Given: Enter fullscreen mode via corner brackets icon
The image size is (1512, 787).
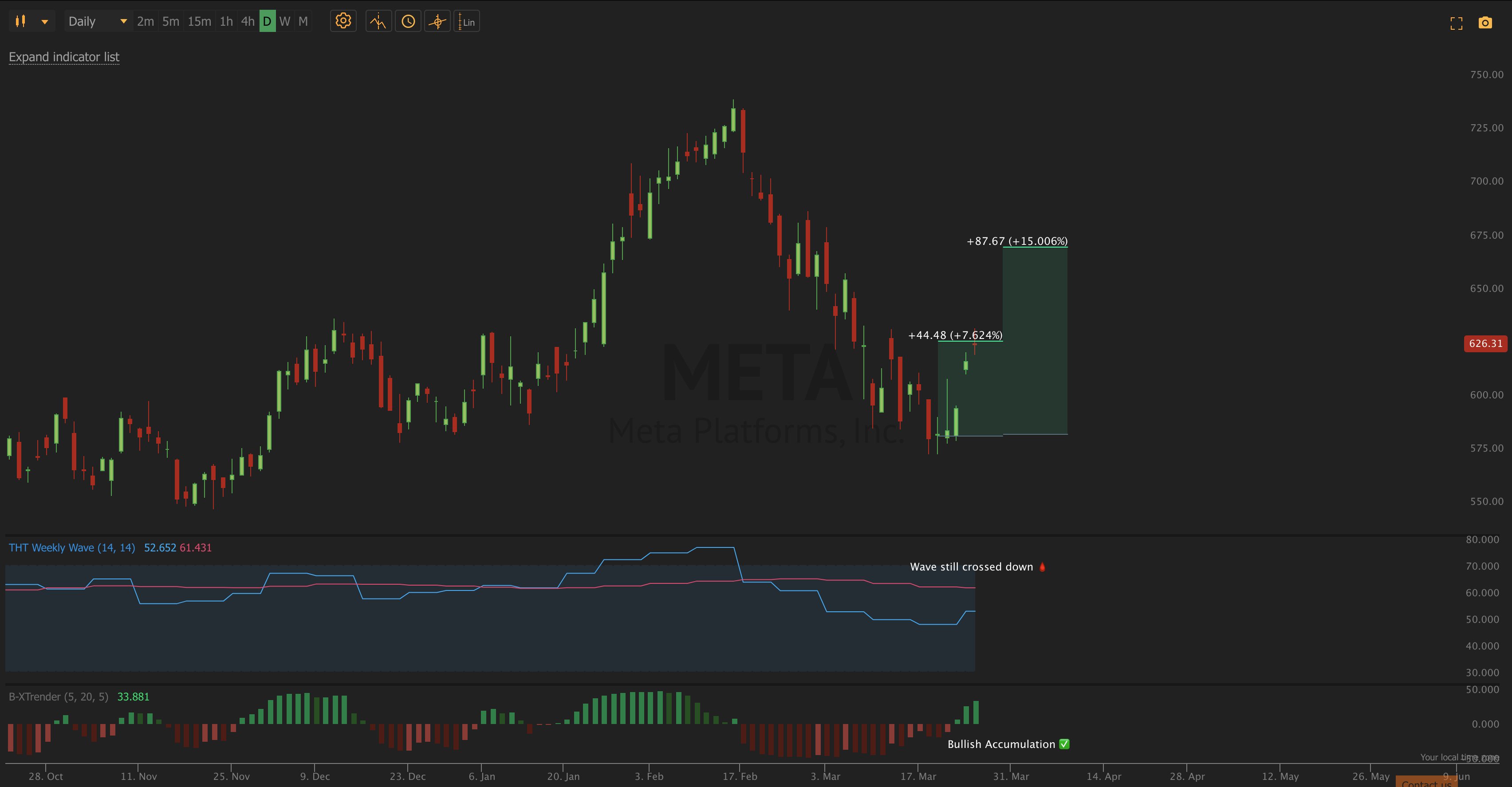Looking at the screenshot, I should [x=1456, y=23].
